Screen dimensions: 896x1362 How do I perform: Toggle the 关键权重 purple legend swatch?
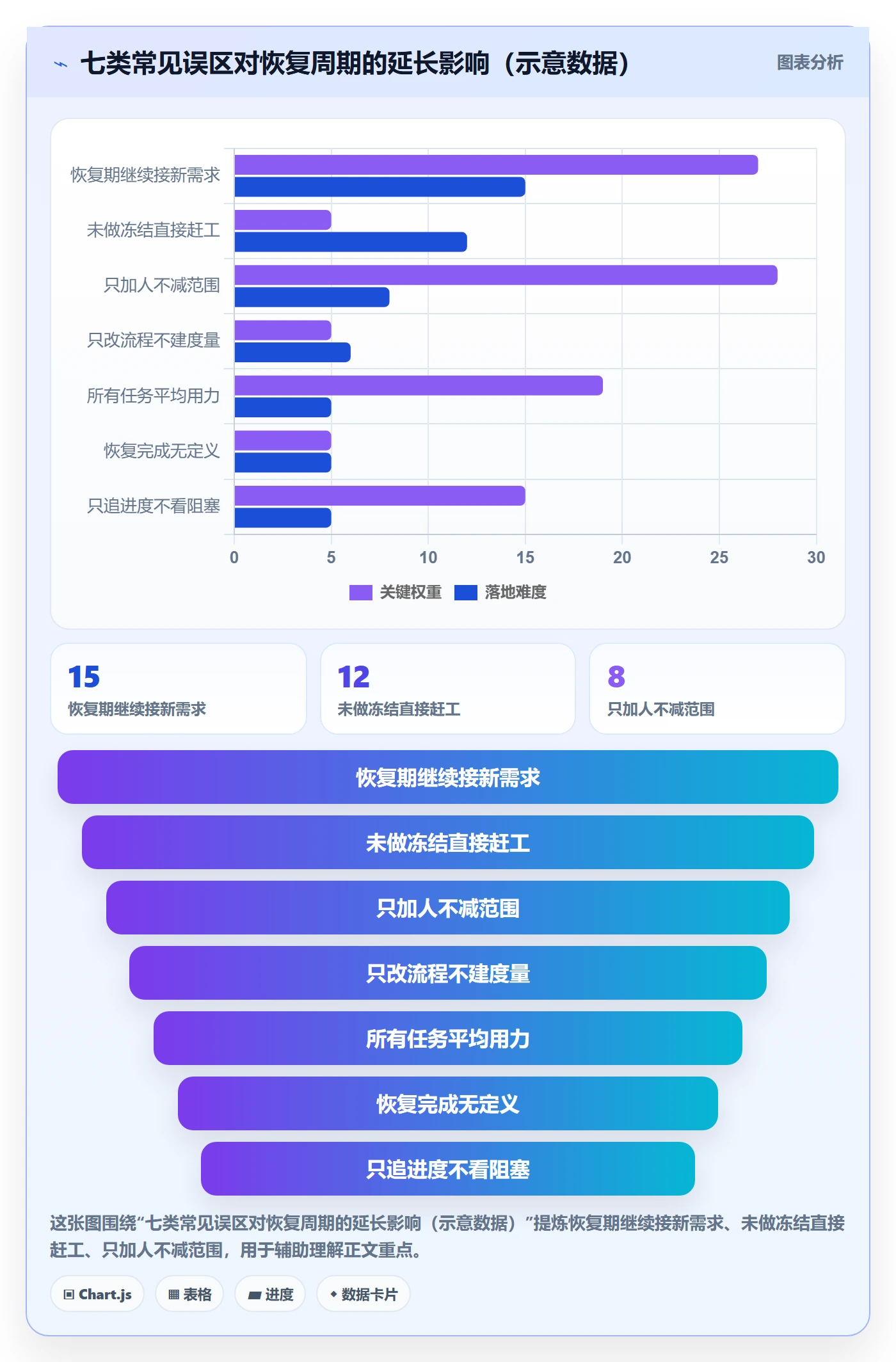[360, 593]
